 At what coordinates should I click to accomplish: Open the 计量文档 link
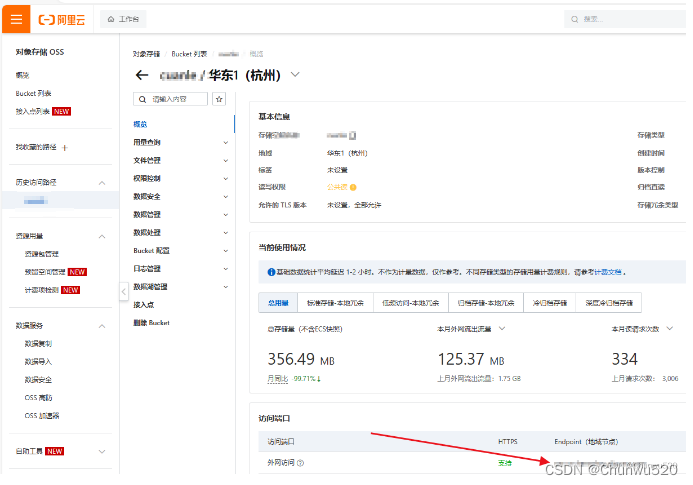pyautogui.click(x=608, y=272)
